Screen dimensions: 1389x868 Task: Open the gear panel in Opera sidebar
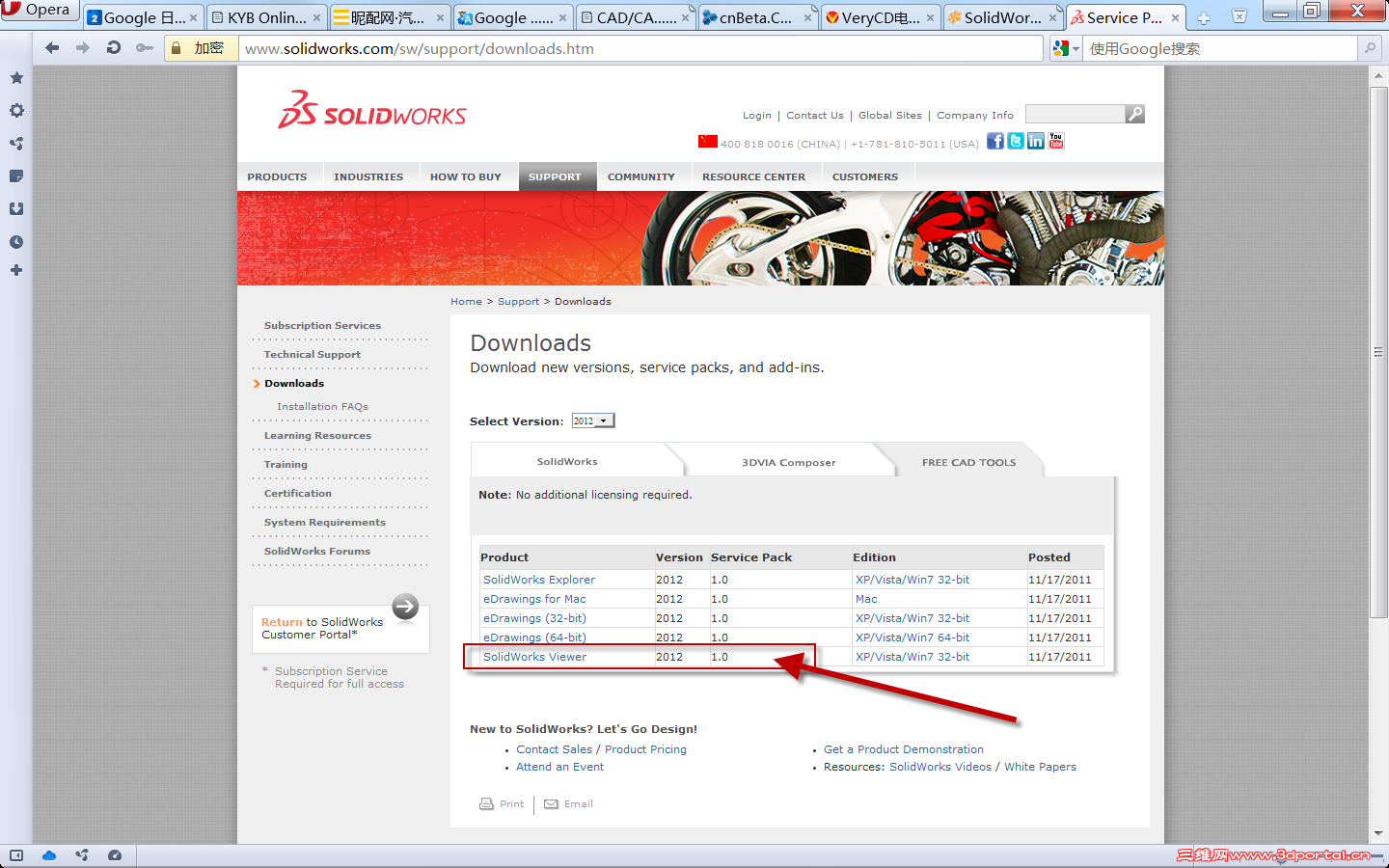click(x=16, y=111)
